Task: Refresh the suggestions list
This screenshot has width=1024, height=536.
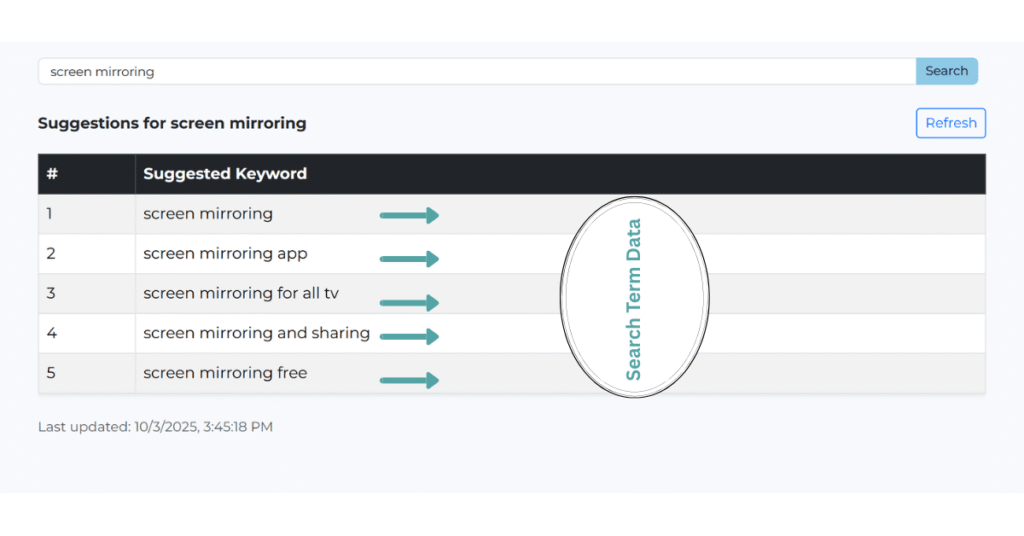Action: coord(950,123)
